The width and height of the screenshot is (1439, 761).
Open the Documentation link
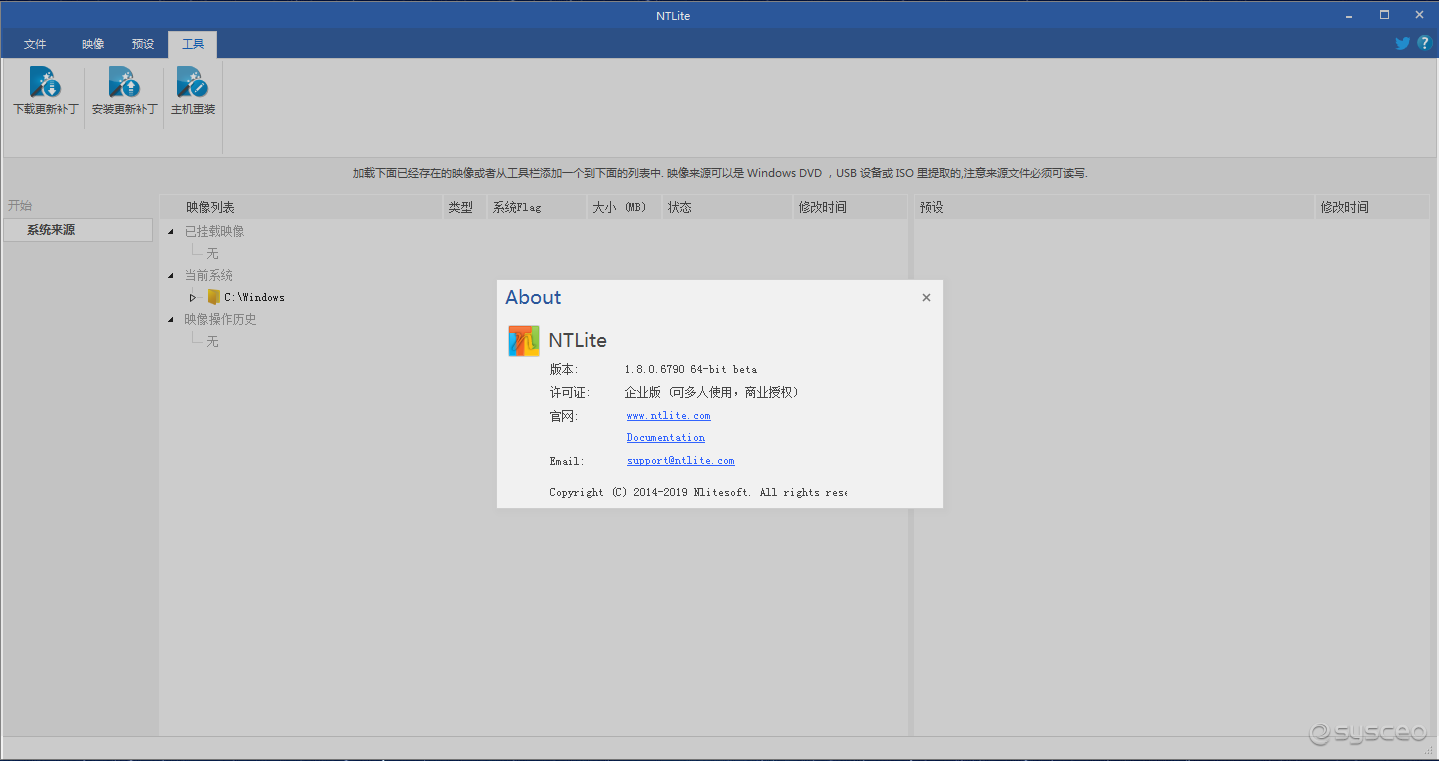(666, 438)
